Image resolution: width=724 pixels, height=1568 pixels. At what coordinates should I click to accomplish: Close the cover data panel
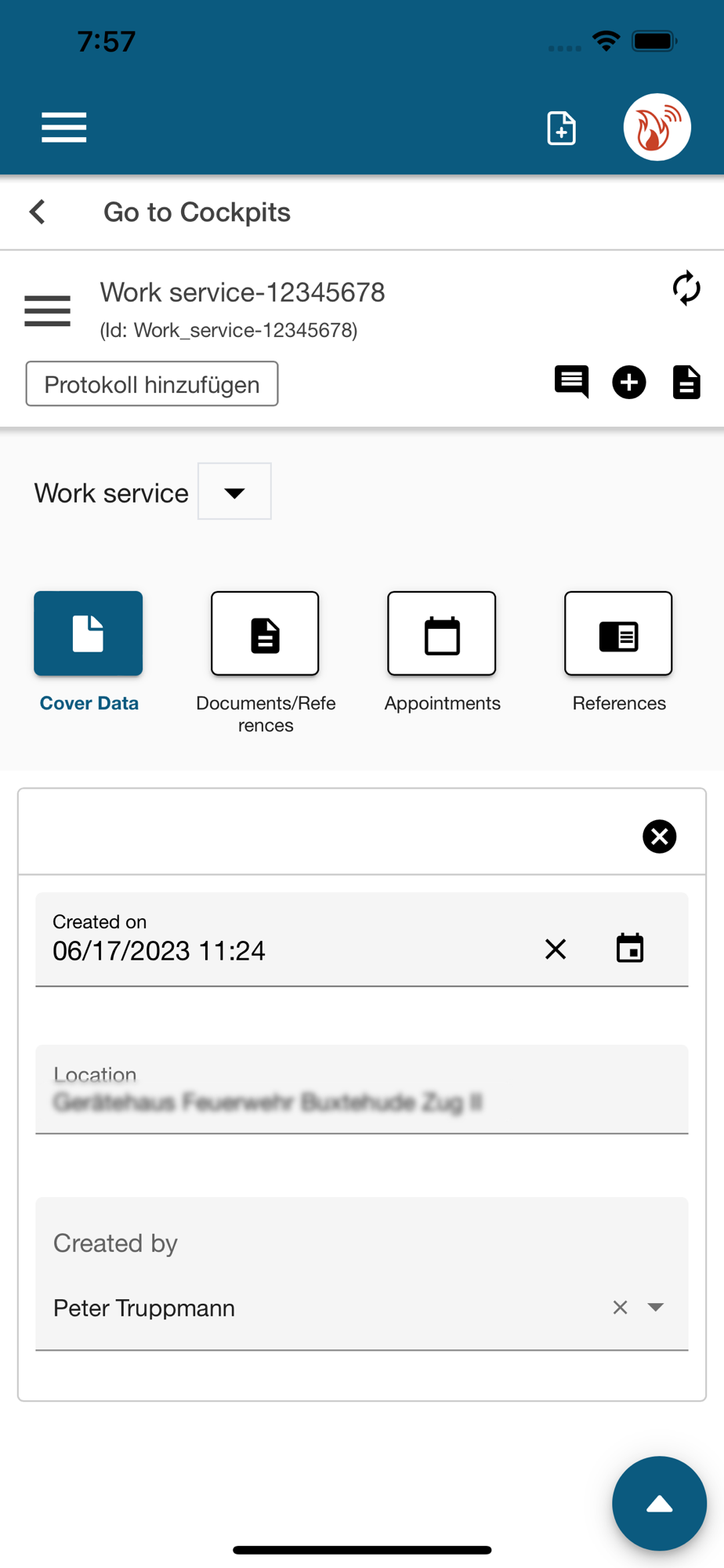pos(660,837)
